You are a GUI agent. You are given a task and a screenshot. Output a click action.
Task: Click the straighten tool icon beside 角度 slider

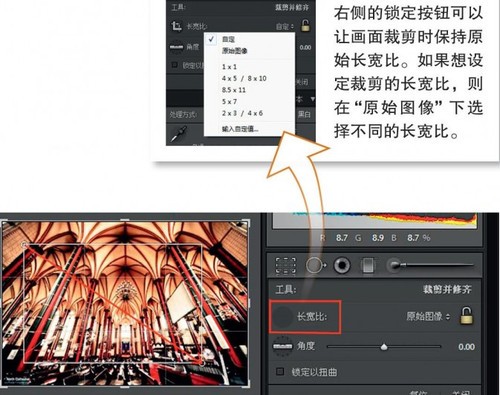[x=282, y=346]
